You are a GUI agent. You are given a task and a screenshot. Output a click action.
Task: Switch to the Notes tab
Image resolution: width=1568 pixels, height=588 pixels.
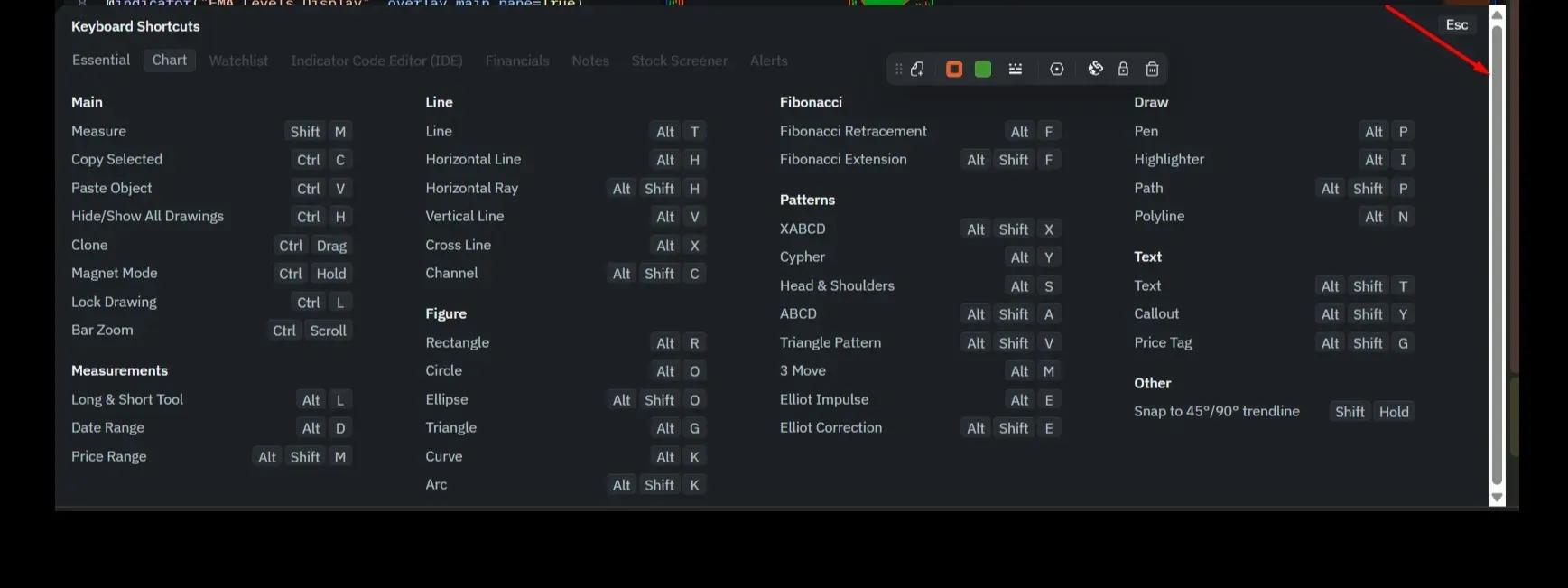coord(590,61)
